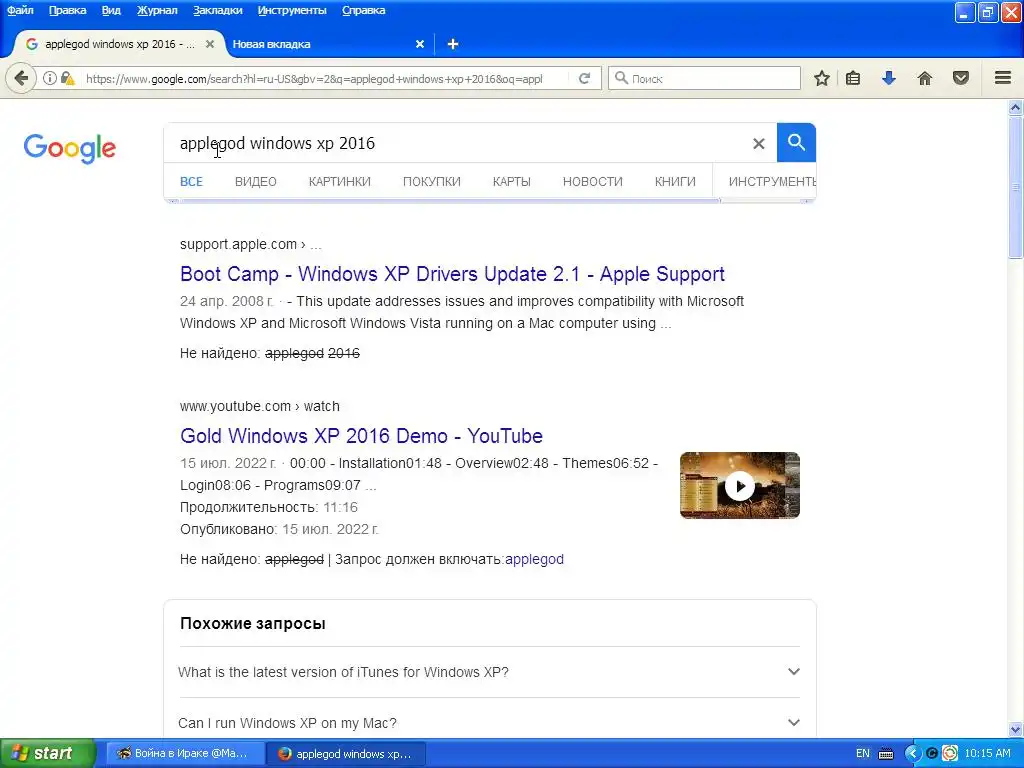Image resolution: width=1024 pixels, height=768 pixels.
Task: Select the ВСЕ search tab
Action: (191, 182)
